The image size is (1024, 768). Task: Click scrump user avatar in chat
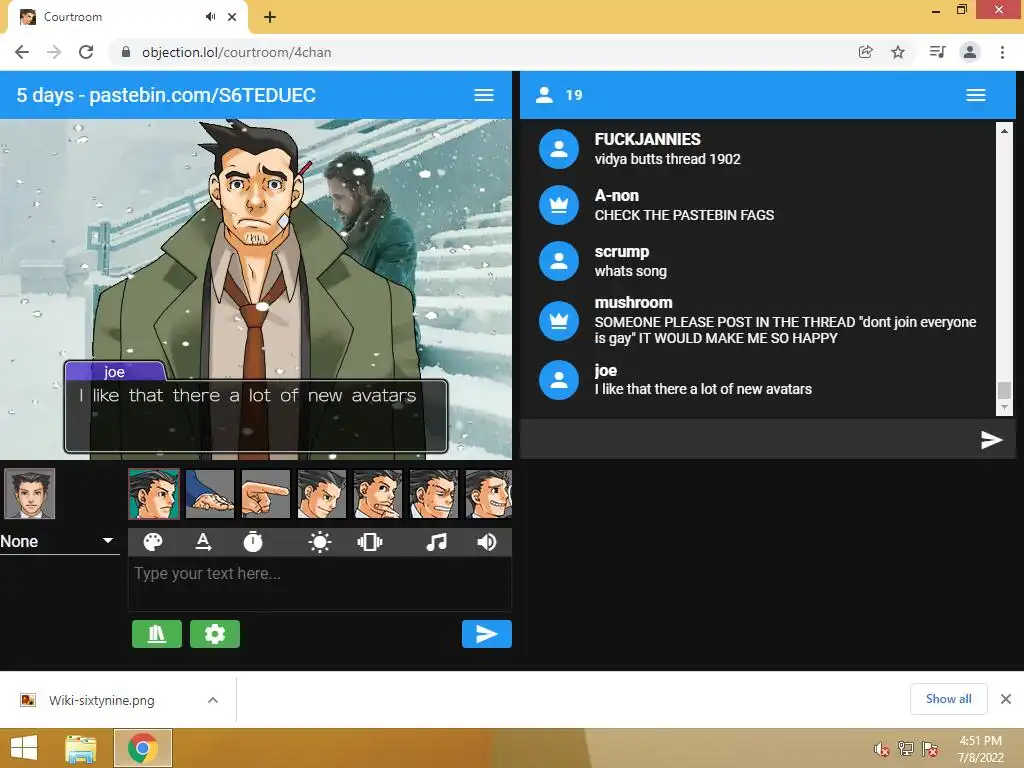pos(559,261)
